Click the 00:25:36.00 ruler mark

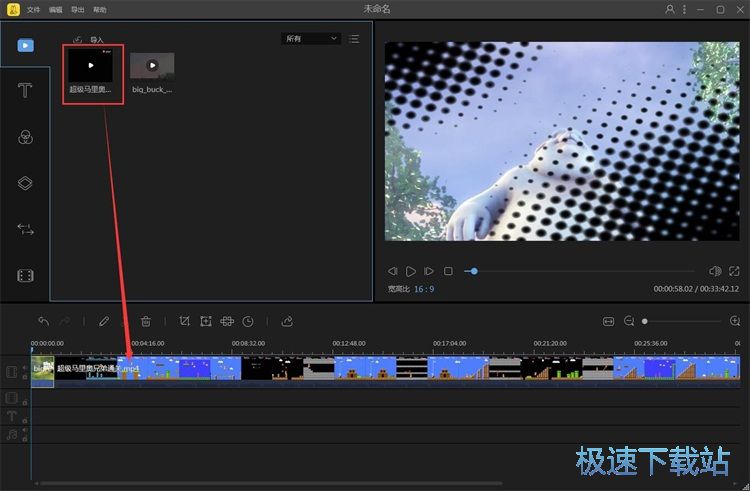651,343
